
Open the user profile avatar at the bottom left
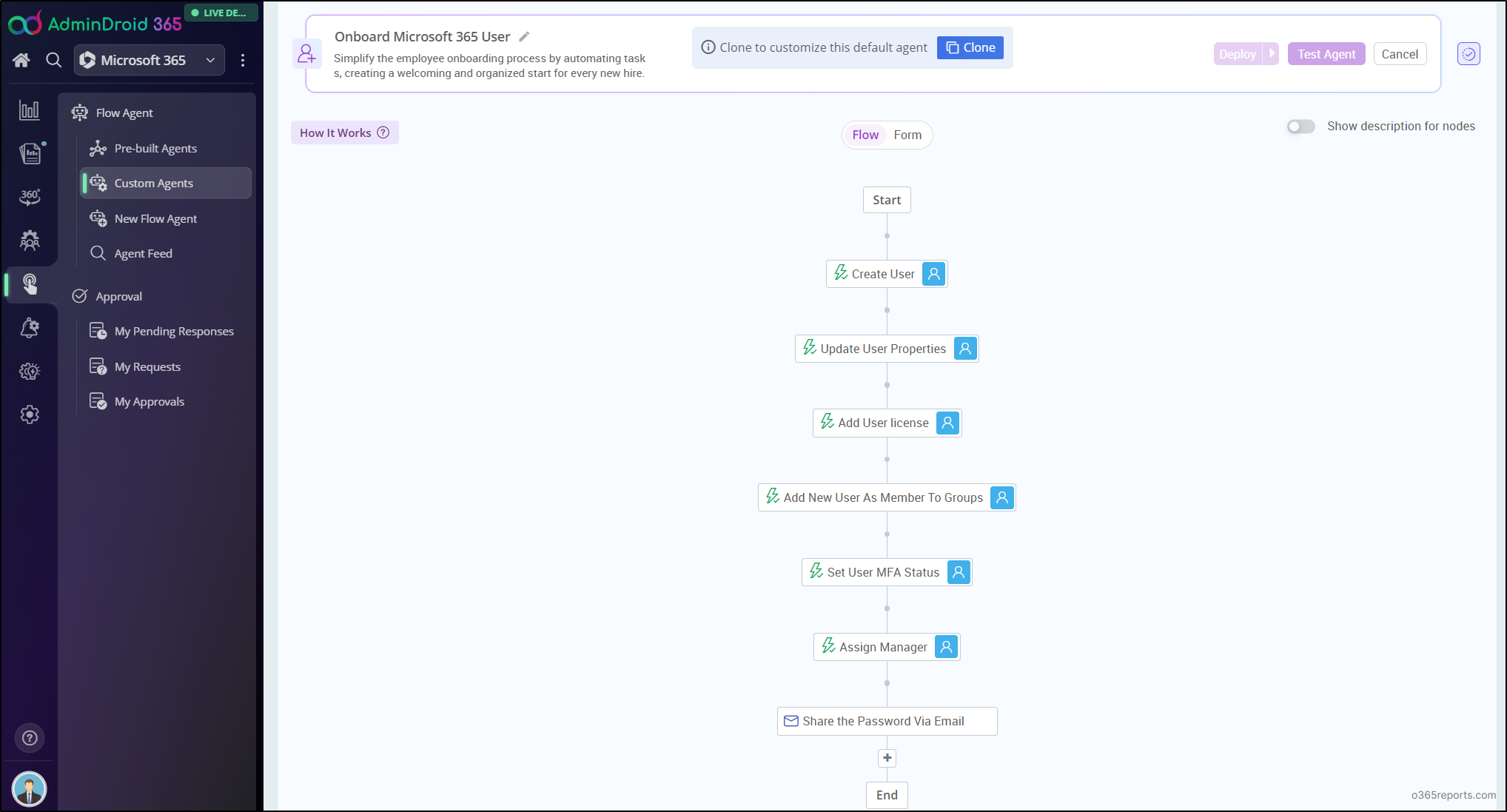30,789
